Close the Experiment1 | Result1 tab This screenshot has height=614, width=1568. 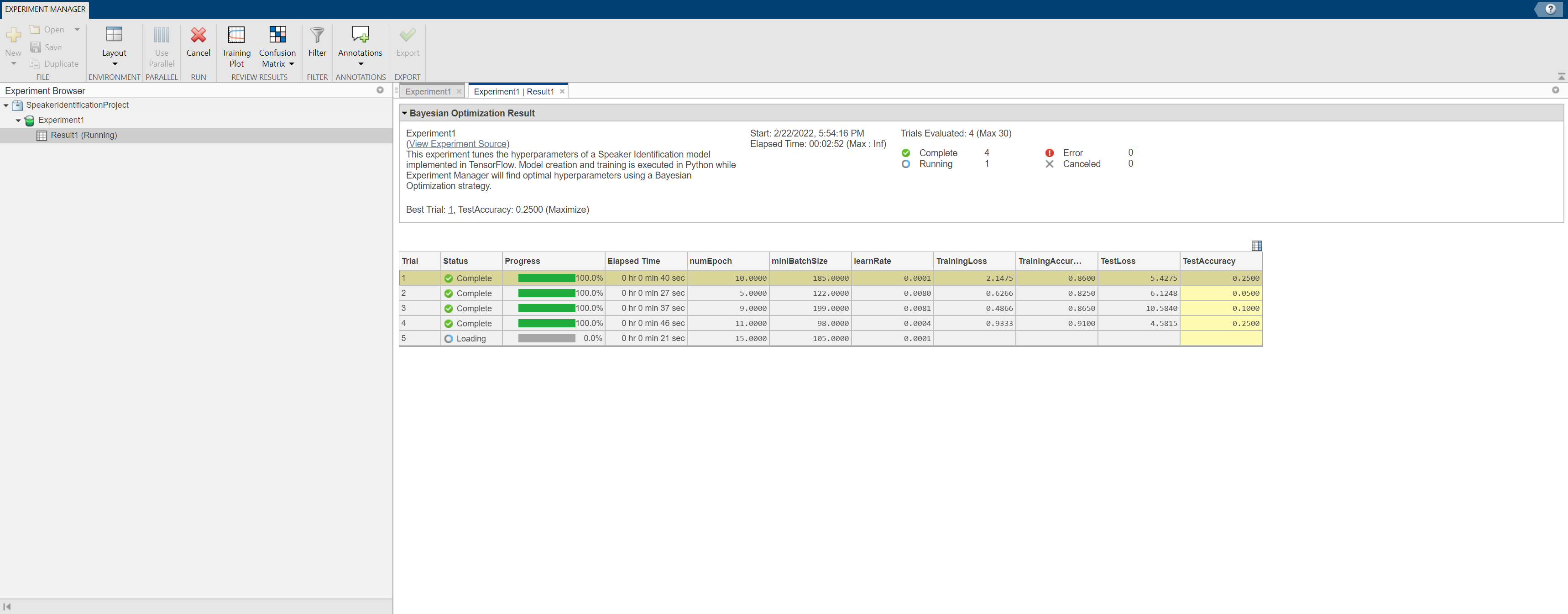(562, 91)
